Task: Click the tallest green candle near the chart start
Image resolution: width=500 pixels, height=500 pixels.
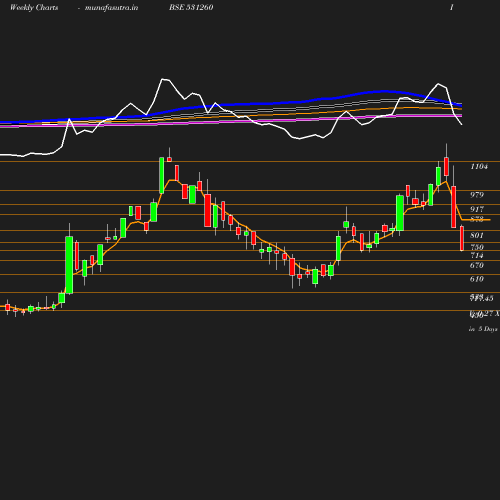Action: [x=69, y=265]
